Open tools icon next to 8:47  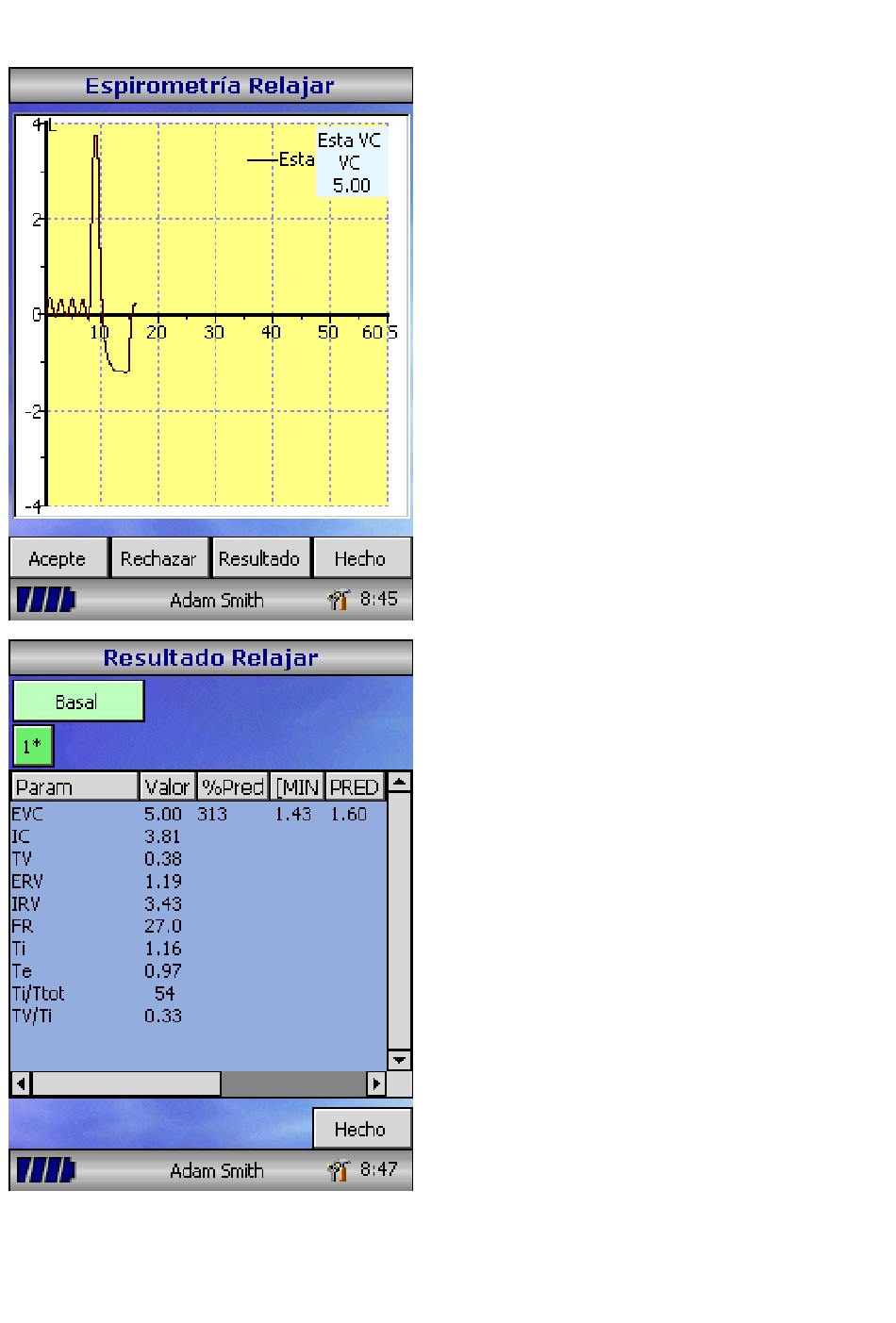339,1170
